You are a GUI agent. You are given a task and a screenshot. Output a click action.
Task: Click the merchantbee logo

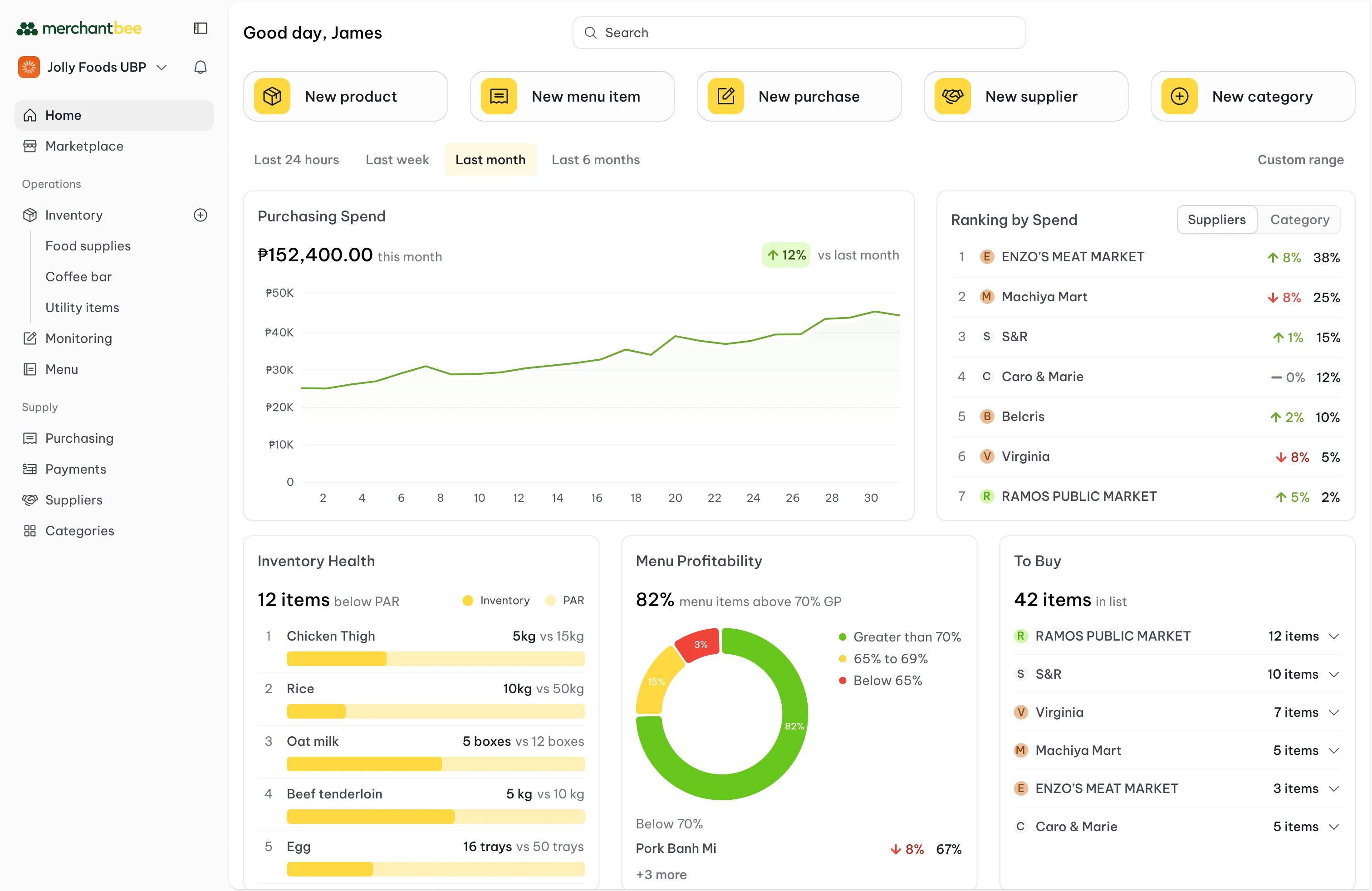(79, 28)
